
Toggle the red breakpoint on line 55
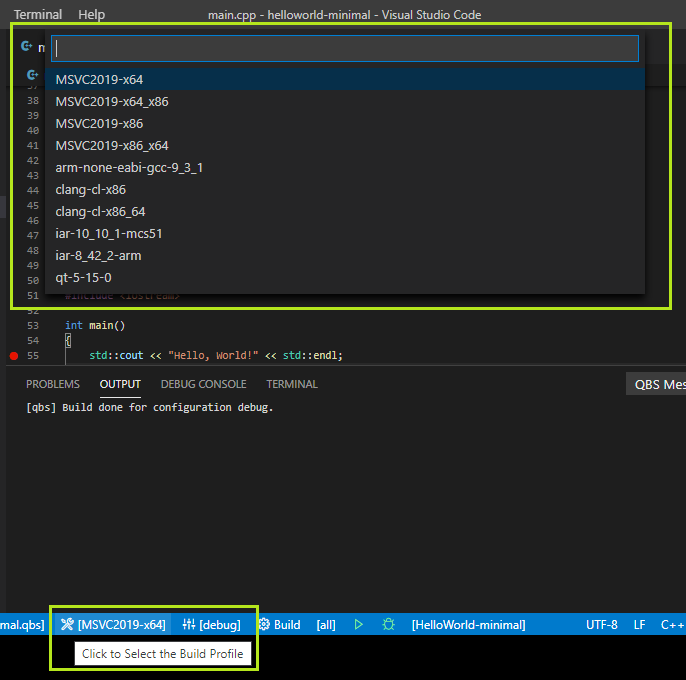(x=14, y=356)
